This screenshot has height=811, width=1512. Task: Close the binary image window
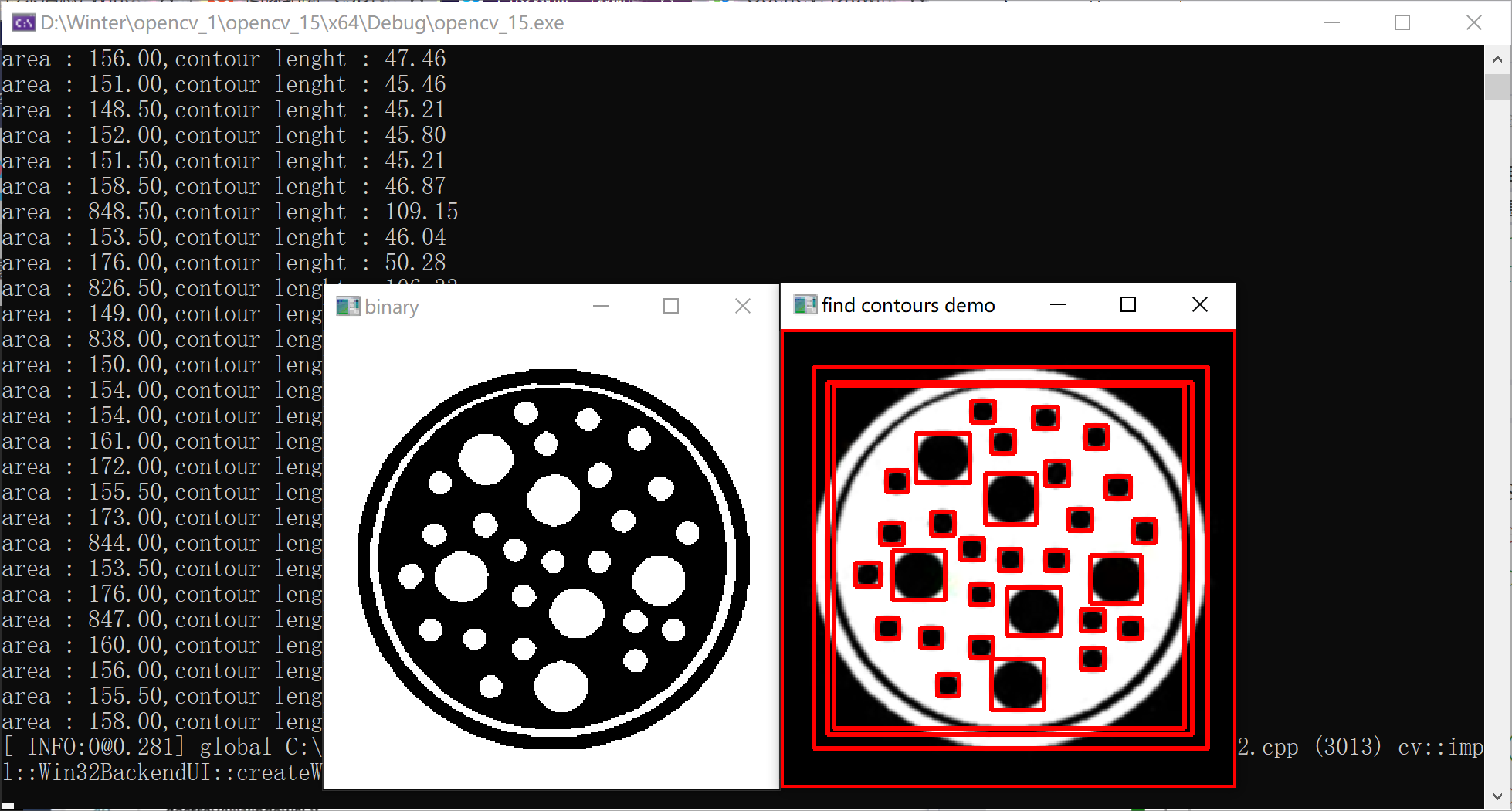[x=743, y=307]
